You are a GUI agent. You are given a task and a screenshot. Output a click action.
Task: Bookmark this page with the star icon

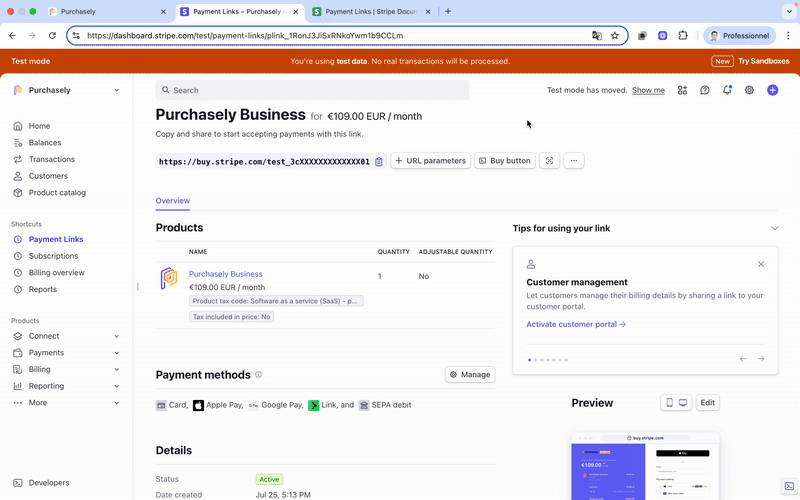pos(615,36)
